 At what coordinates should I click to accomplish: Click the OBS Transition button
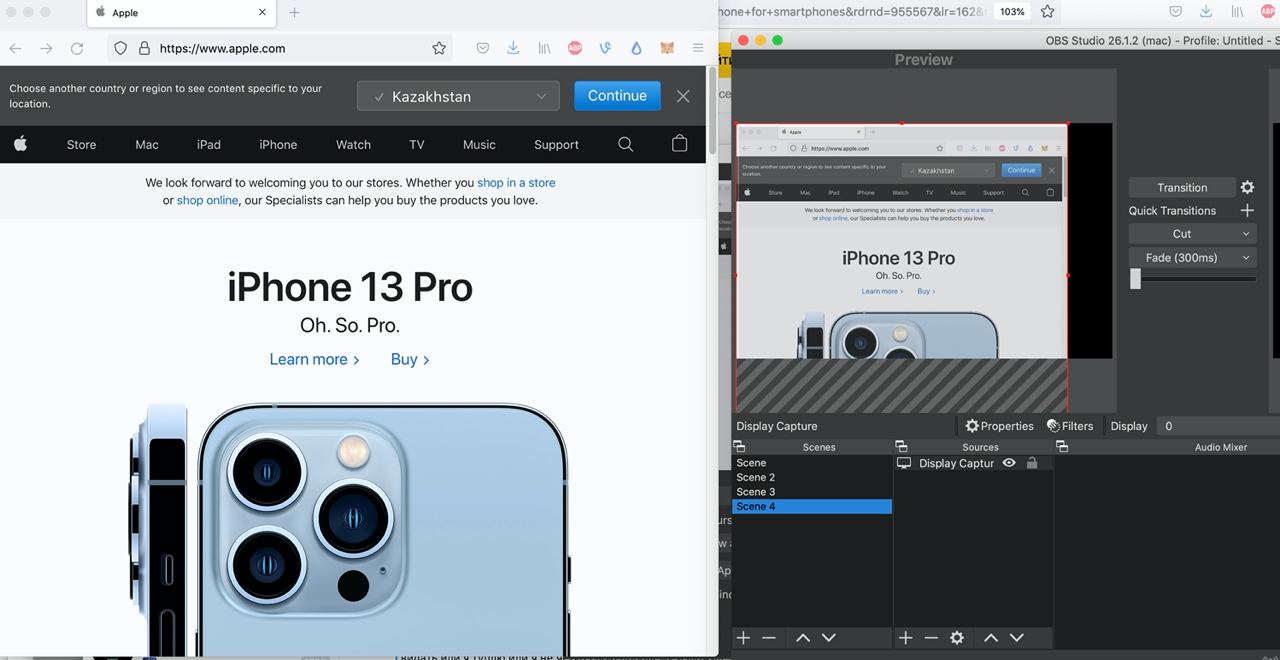point(1182,187)
